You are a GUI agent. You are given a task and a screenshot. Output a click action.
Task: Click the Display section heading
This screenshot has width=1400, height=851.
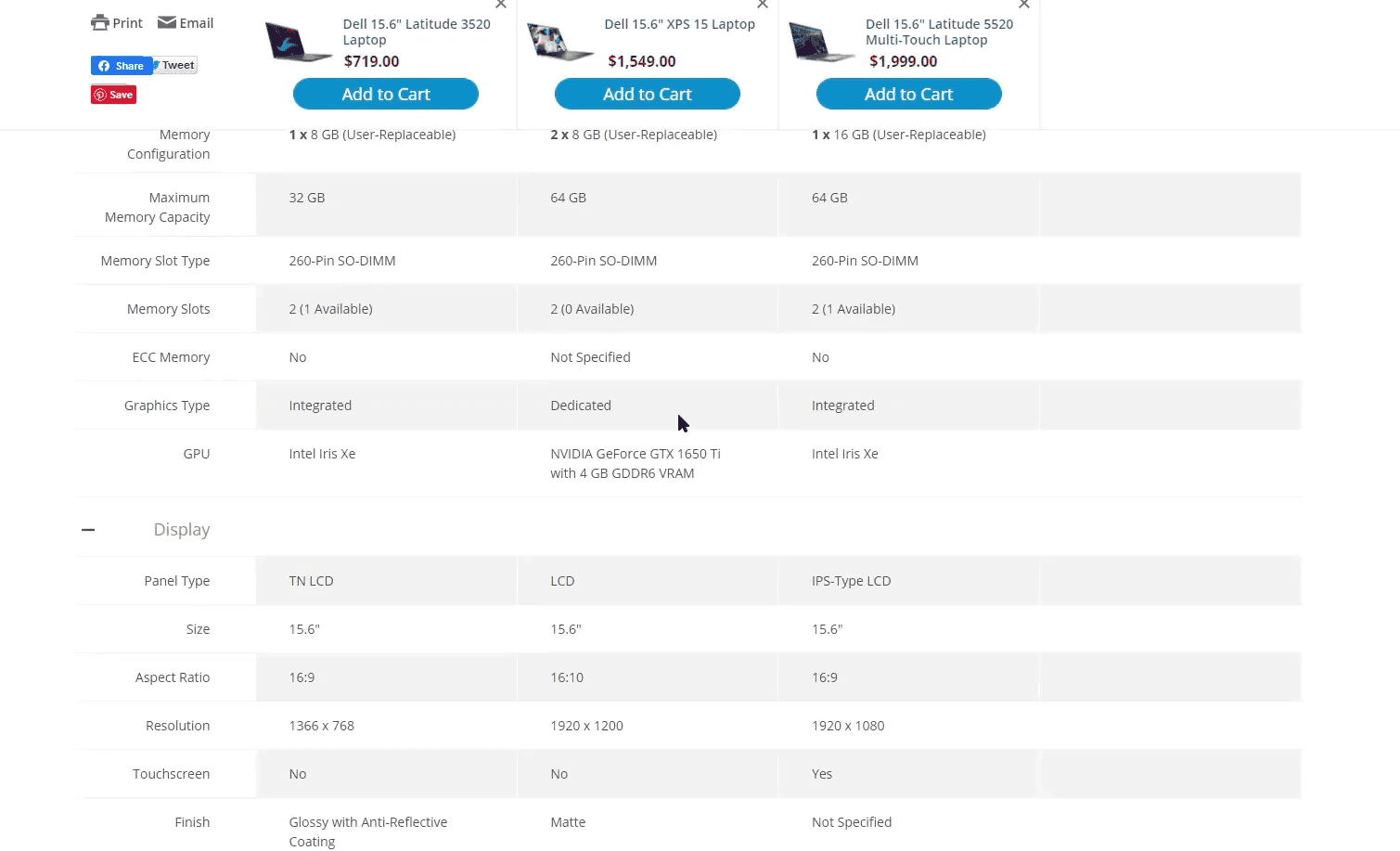pos(182,530)
